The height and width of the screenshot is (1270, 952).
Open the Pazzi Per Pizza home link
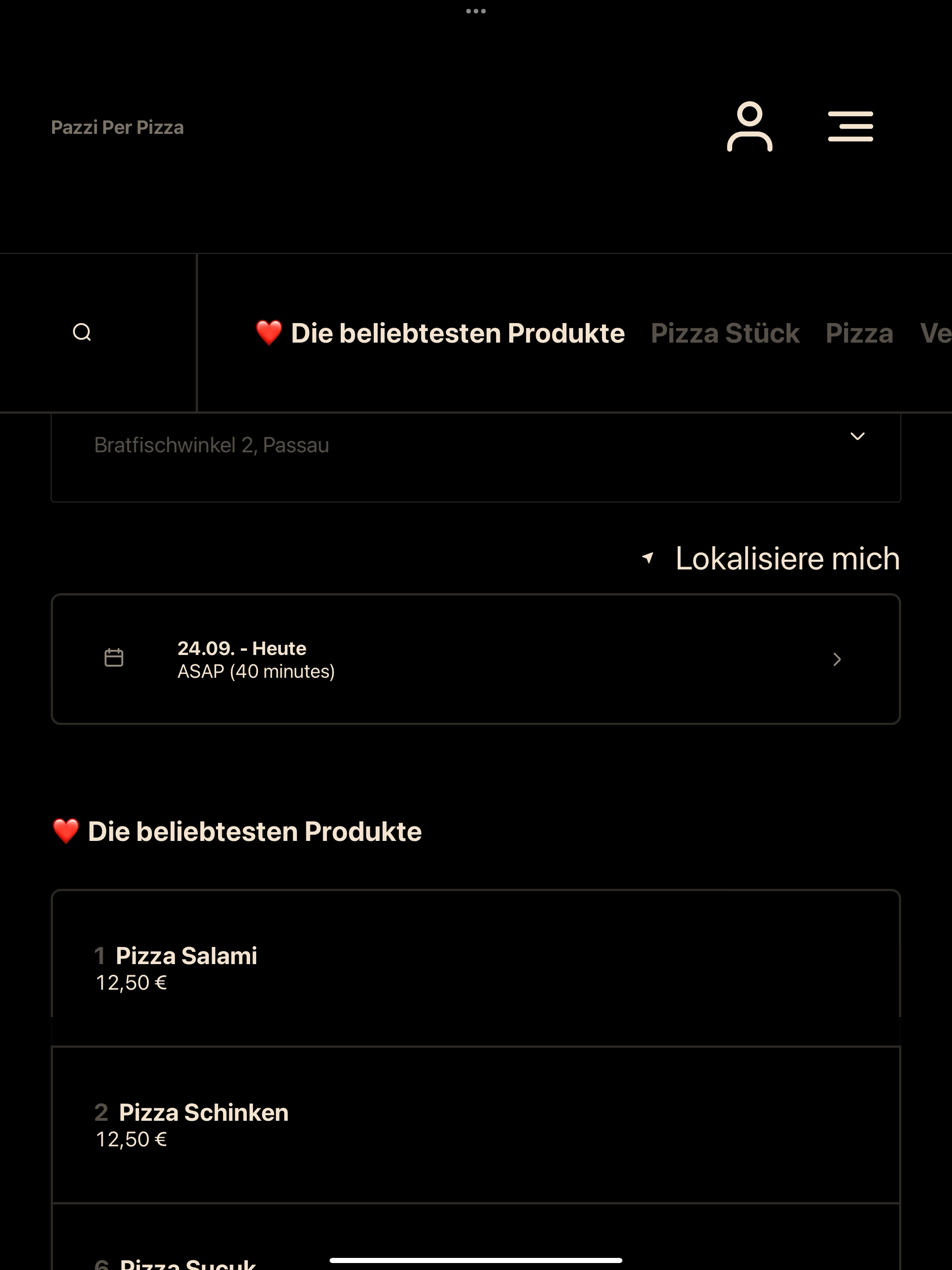118,127
